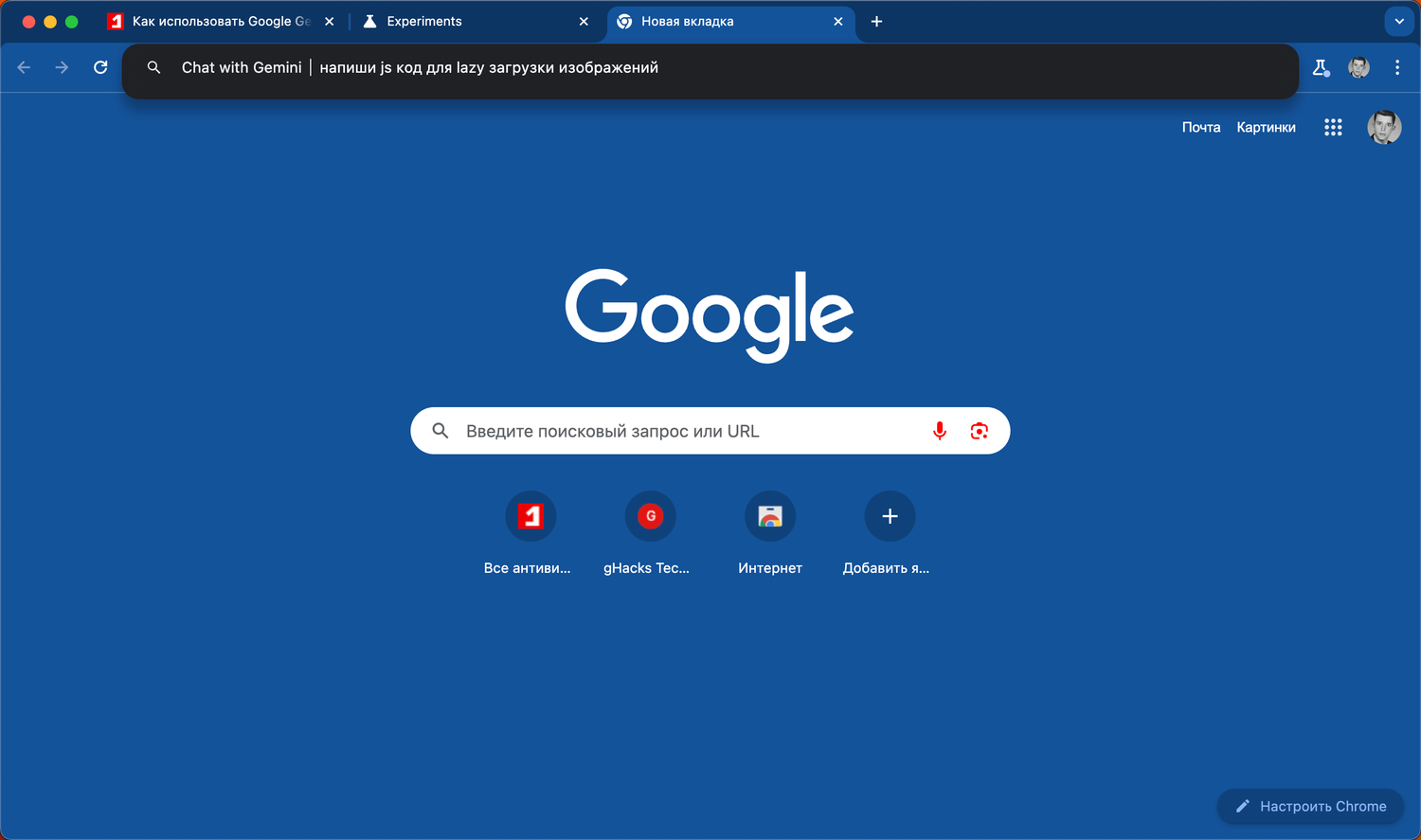Open the Chrome profile avatar in toolbar
The image size is (1421, 840).
[1358, 67]
